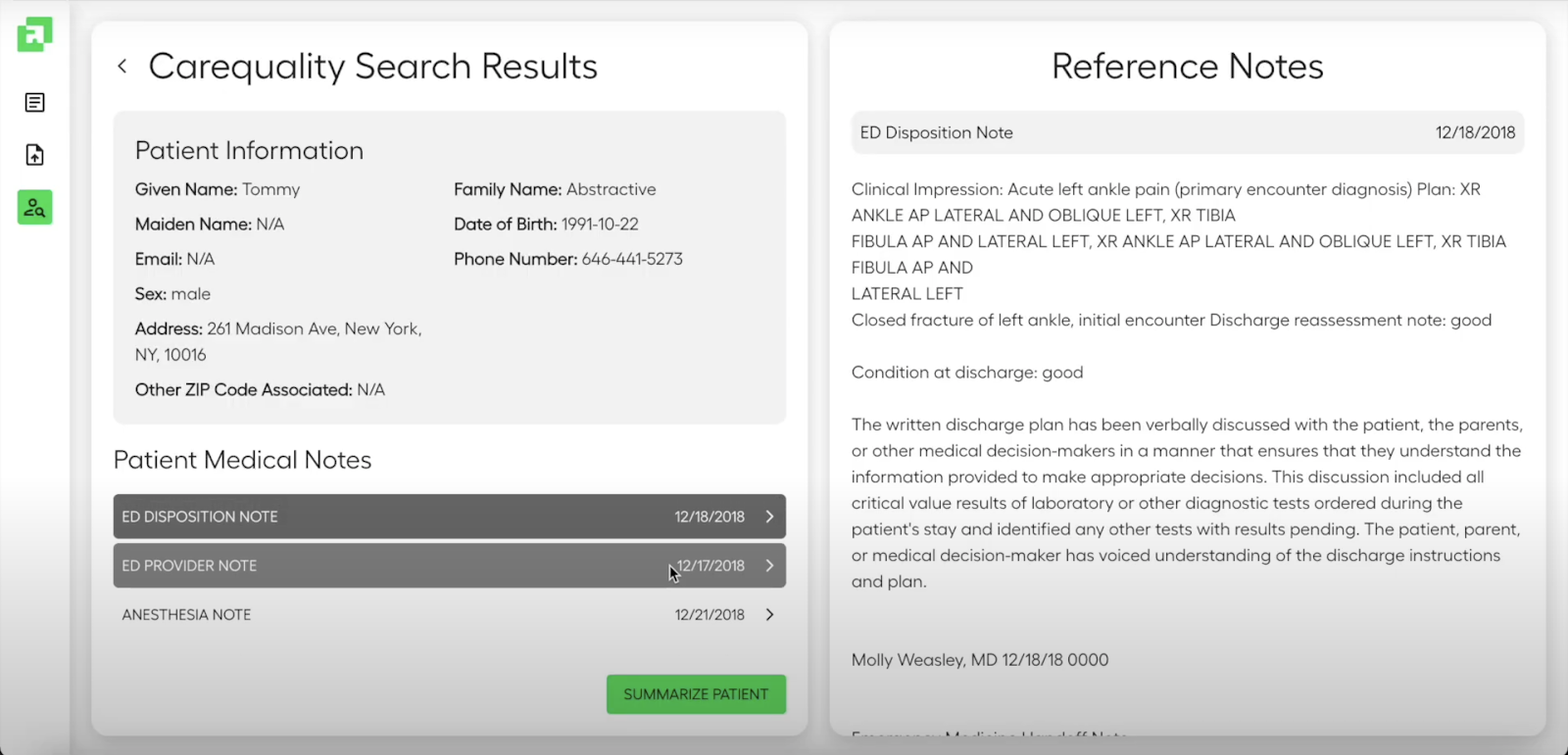Click the Reference Notes title

(x=1188, y=66)
